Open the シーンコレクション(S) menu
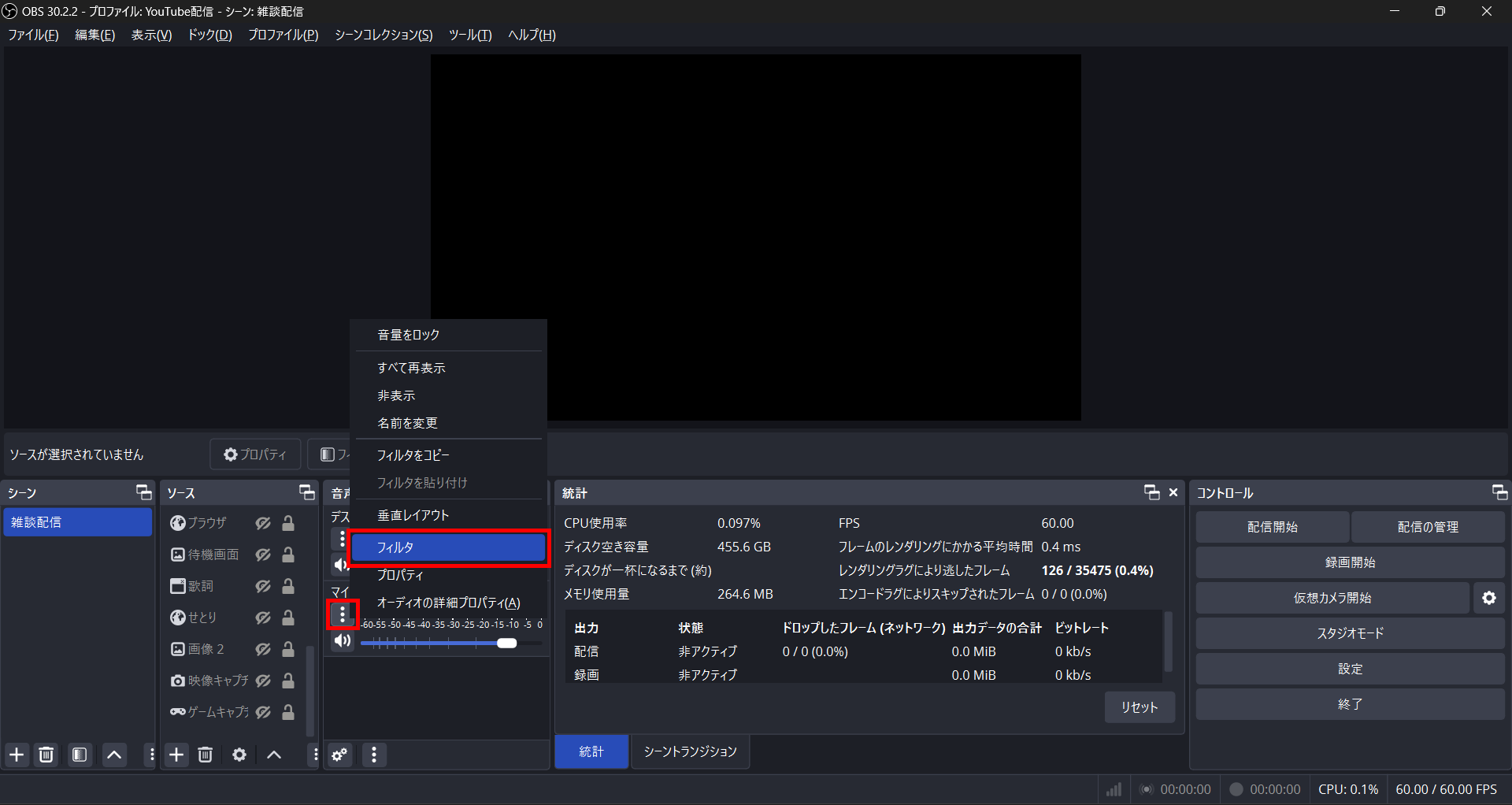1512x805 pixels. (384, 35)
